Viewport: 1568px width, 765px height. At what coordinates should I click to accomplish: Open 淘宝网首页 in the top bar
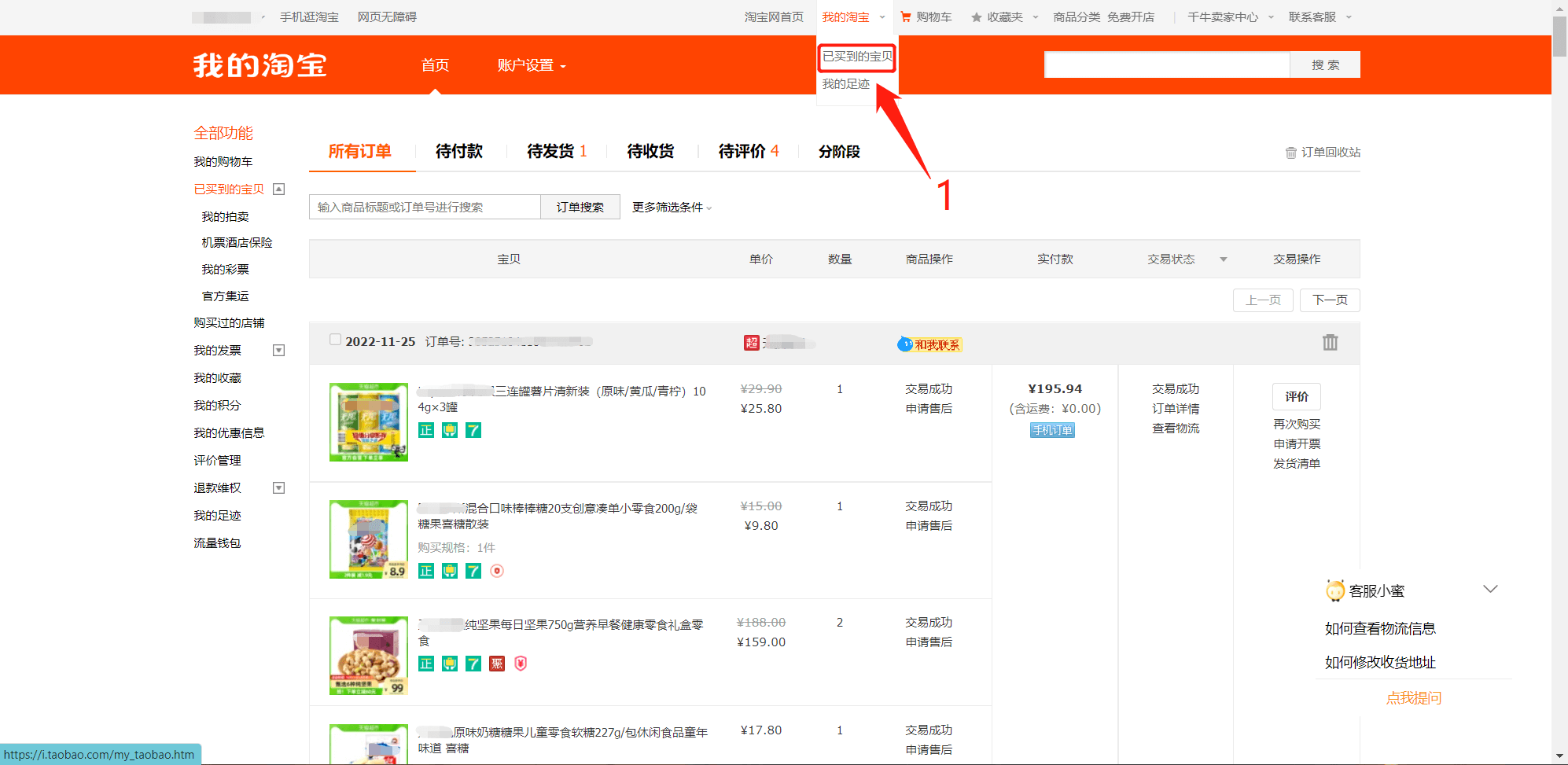point(774,17)
